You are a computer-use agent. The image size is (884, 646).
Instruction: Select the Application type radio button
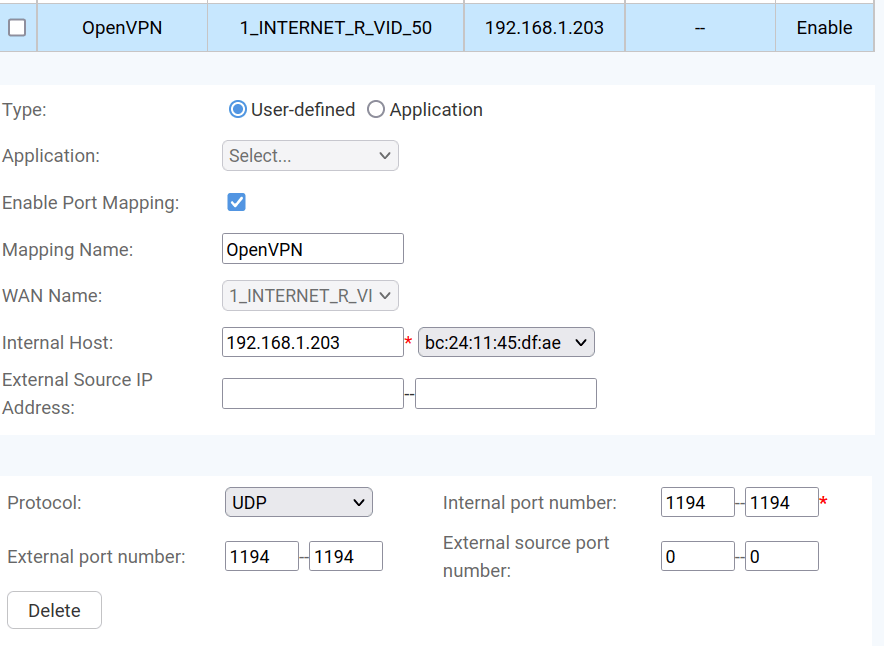coord(376,110)
